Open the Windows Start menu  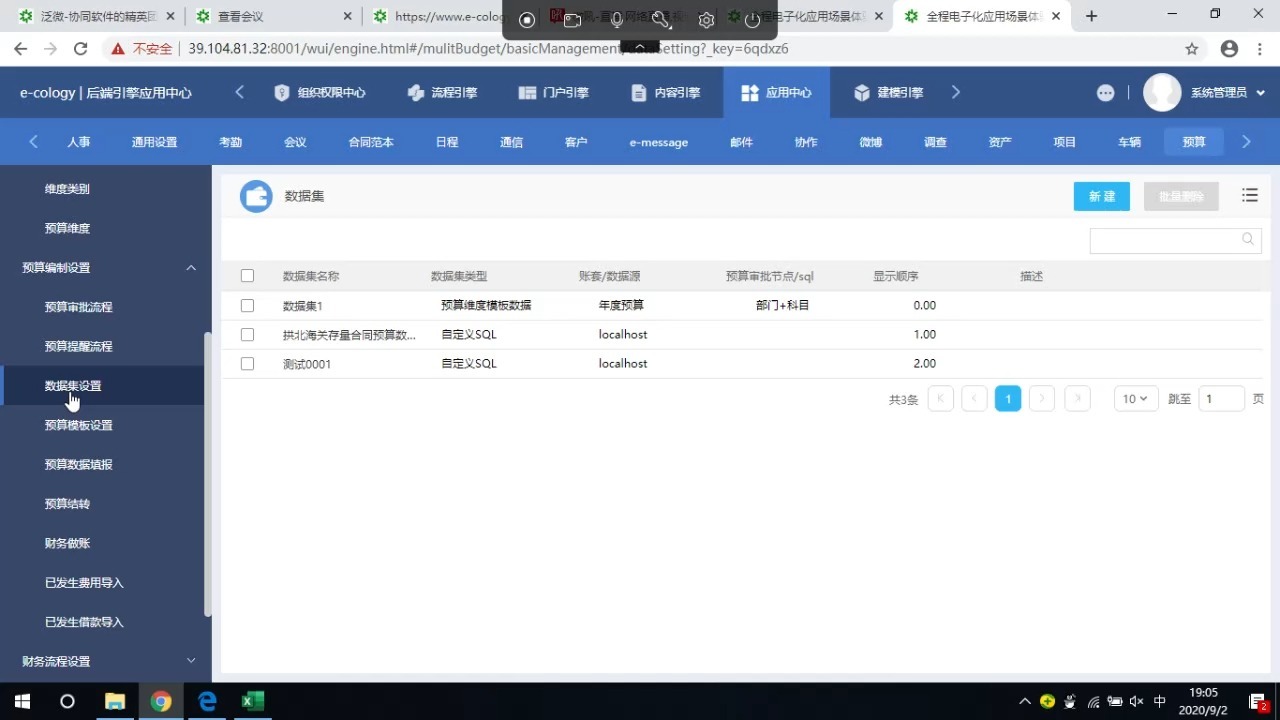point(21,701)
